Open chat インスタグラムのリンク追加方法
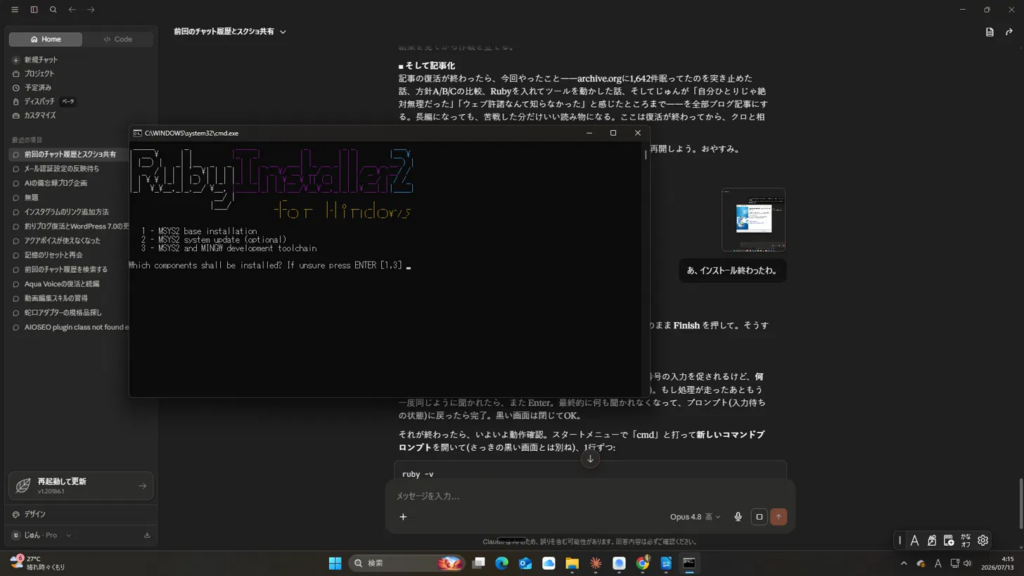 coord(67,212)
